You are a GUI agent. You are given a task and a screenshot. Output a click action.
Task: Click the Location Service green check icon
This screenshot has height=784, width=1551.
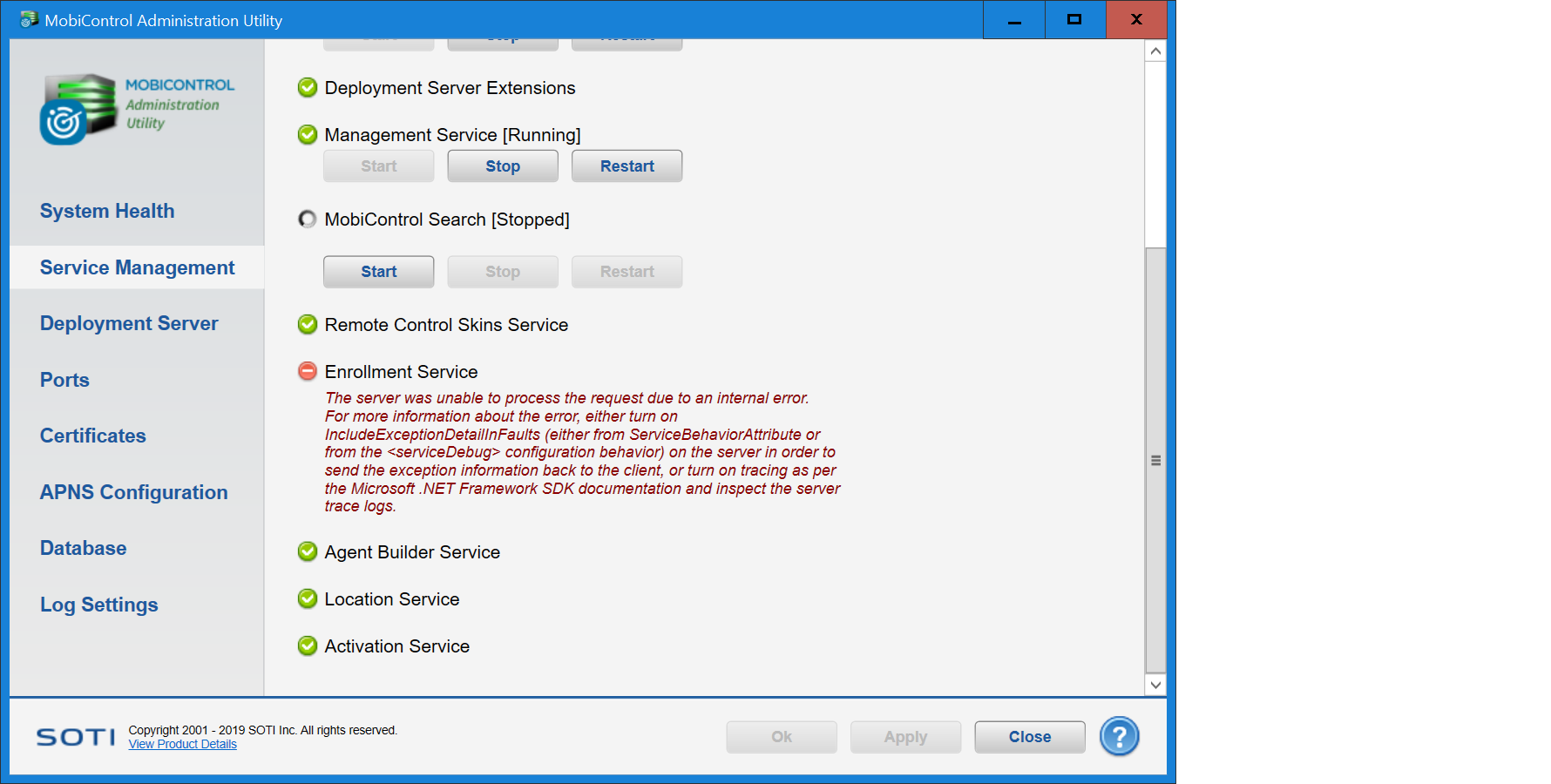(308, 599)
